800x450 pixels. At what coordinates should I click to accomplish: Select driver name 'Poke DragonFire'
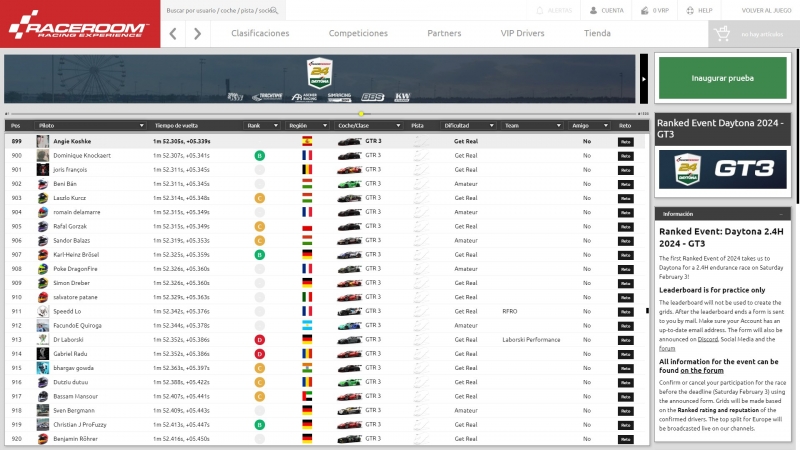pos(75,269)
